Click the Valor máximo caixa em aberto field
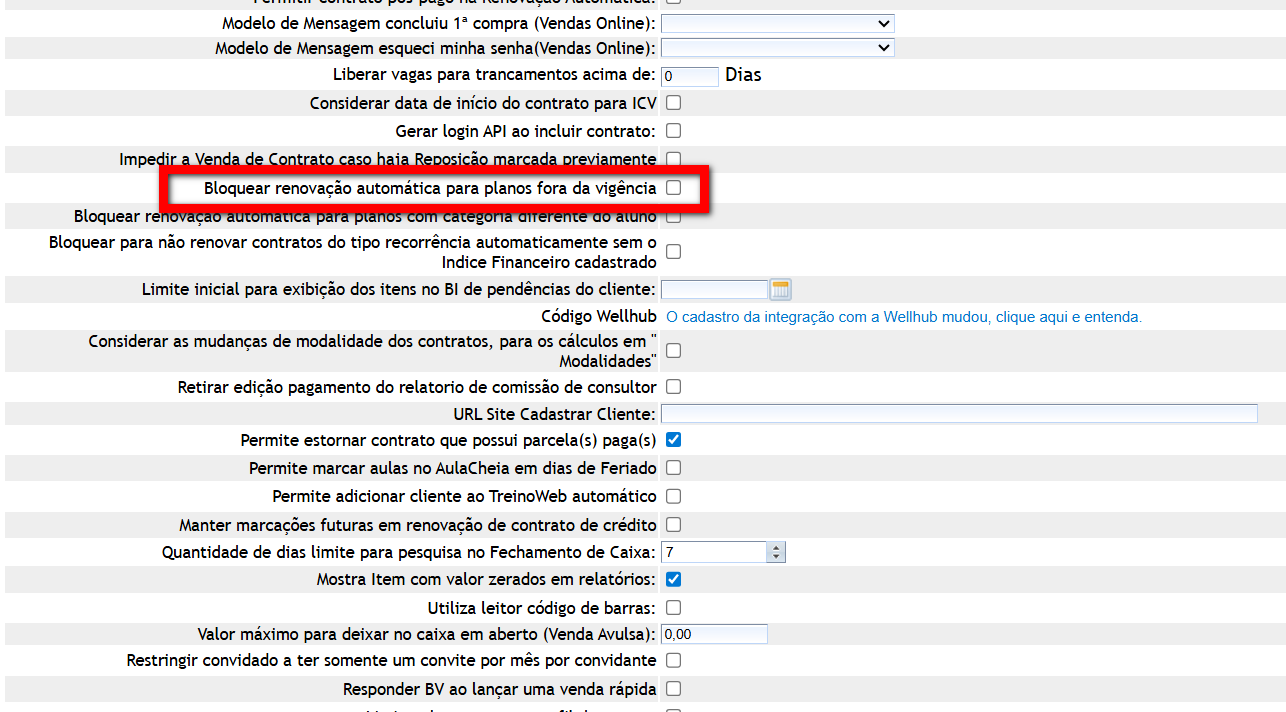1286x712 pixels. pyautogui.click(x=714, y=634)
